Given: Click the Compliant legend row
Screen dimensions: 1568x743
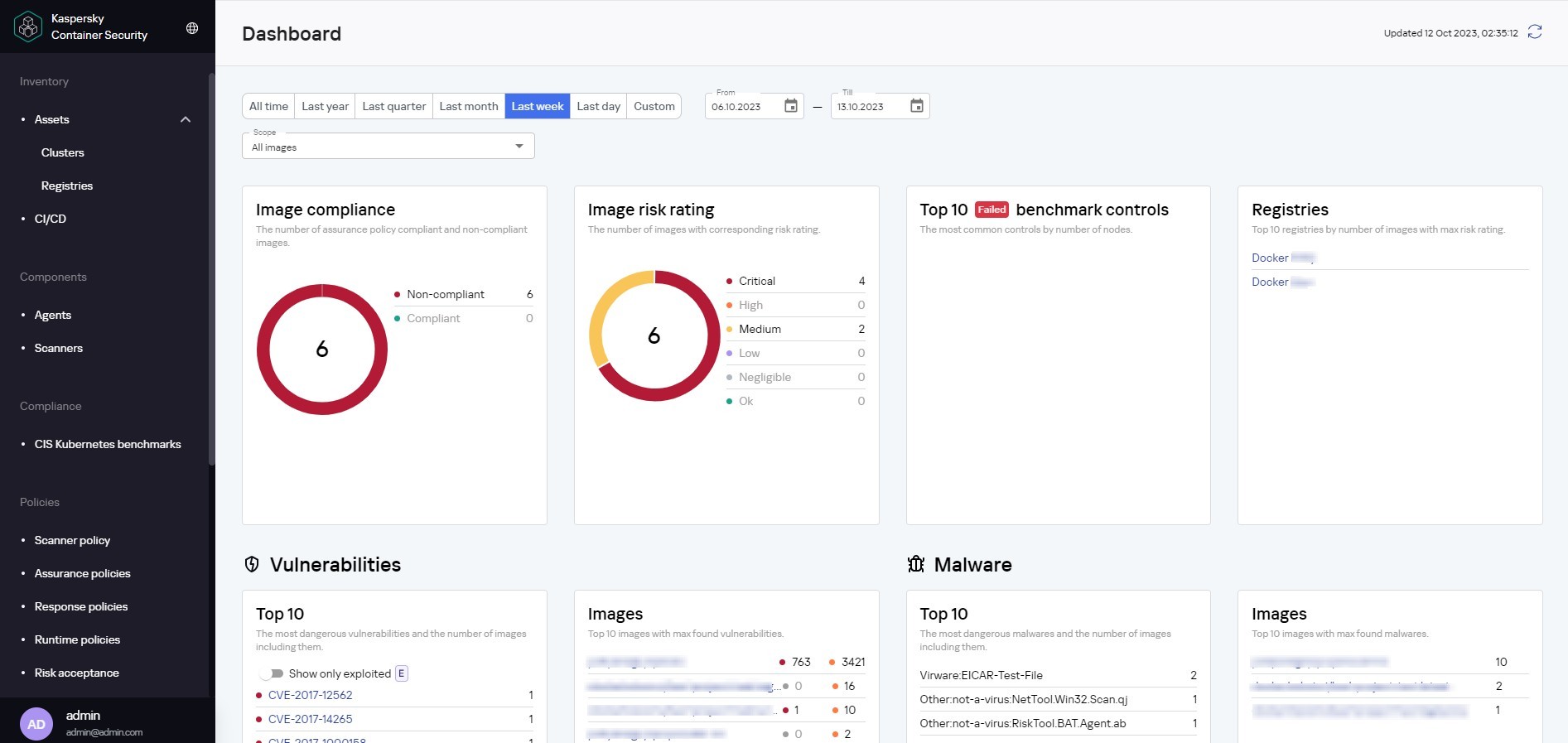Looking at the screenshot, I should point(464,318).
